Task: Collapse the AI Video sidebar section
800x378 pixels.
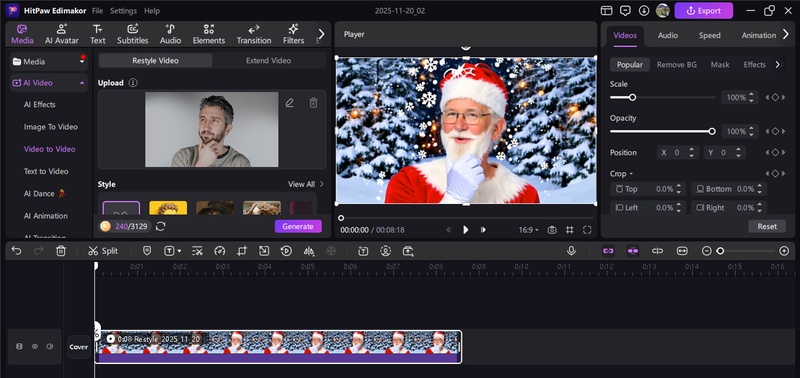Action: (x=82, y=83)
